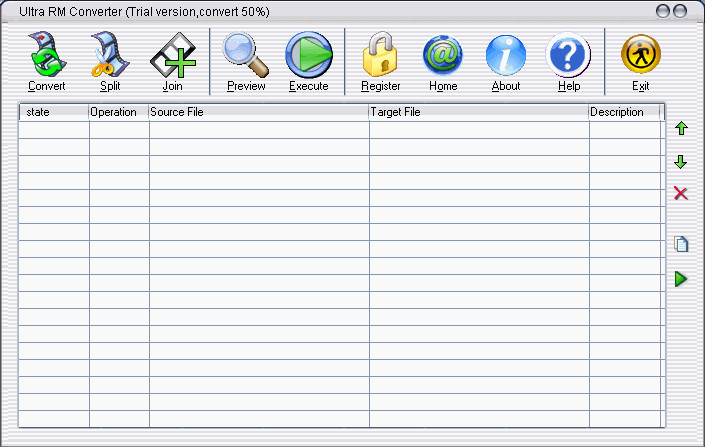The image size is (705, 447).
Task: Run task with small green play icon
Action: tap(681, 279)
